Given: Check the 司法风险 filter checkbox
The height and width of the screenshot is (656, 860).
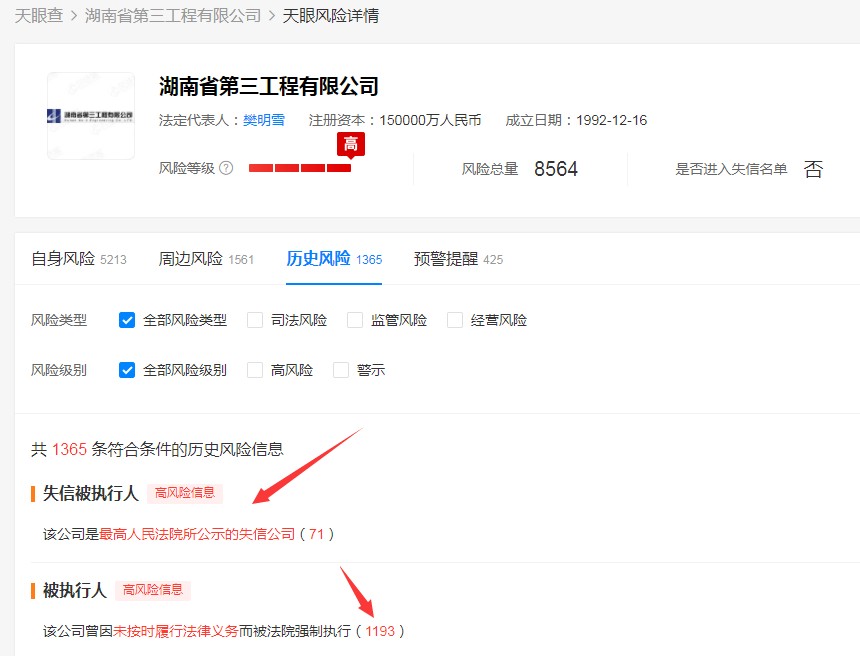Looking at the screenshot, I should (x=255, y=320).
